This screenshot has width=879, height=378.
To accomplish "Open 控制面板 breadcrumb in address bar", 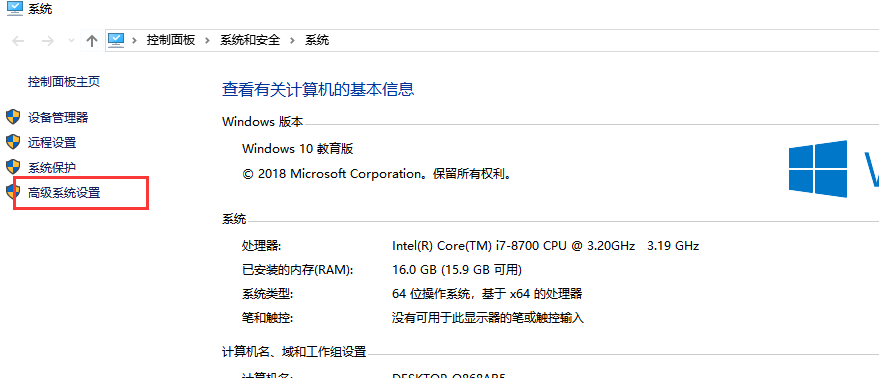I will (170, 40).
